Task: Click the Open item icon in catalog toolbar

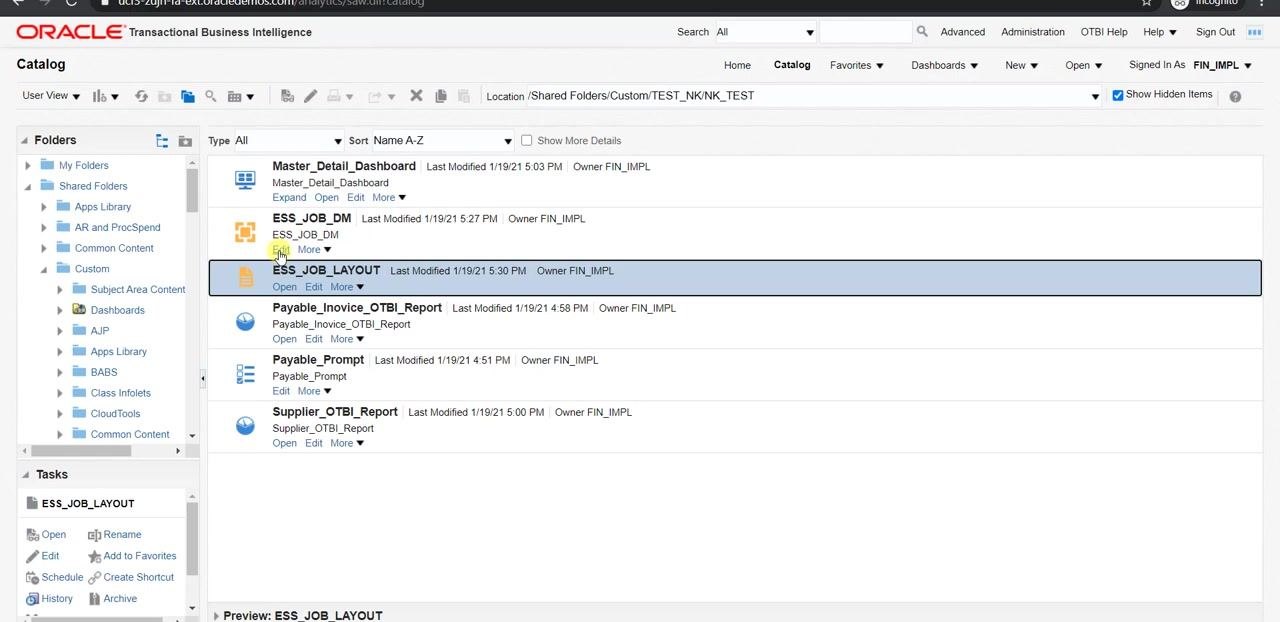Action: 287,96
